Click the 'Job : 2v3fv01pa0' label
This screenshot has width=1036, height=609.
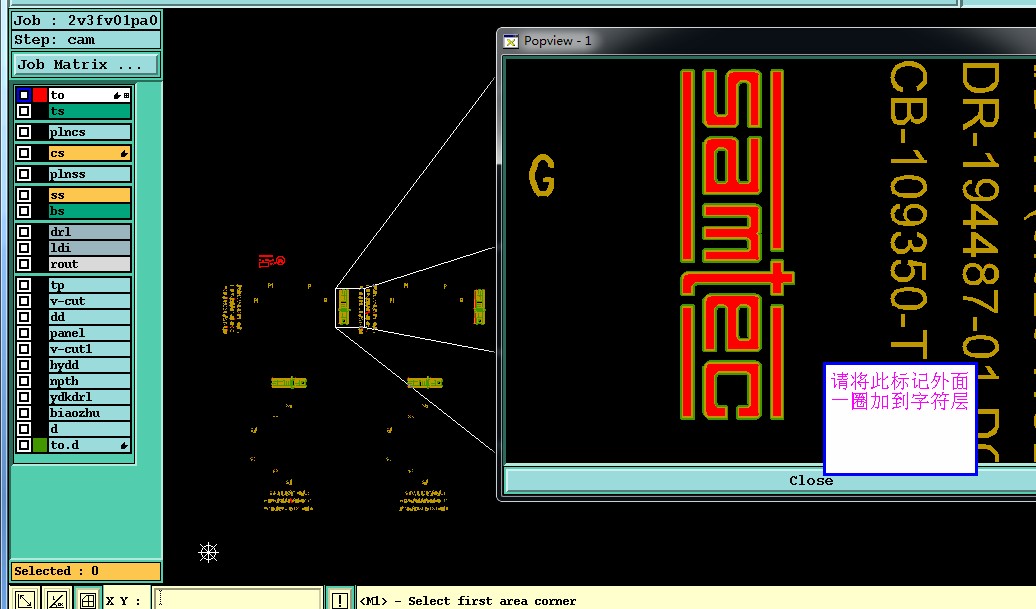(86, 20)
